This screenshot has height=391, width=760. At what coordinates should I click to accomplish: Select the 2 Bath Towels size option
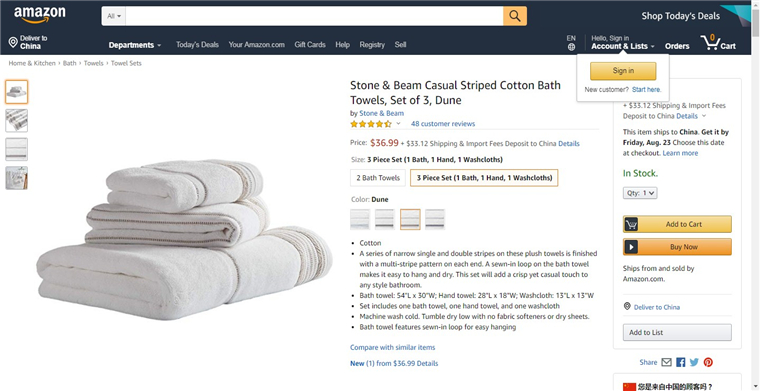[378, 178]
